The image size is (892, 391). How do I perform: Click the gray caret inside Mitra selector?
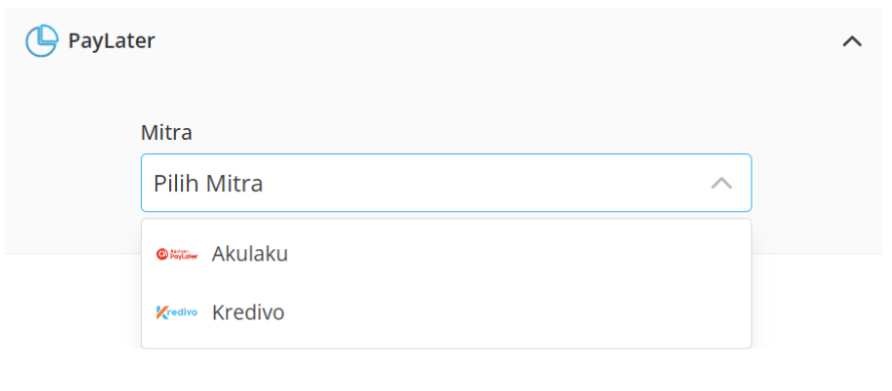point(721,183)
